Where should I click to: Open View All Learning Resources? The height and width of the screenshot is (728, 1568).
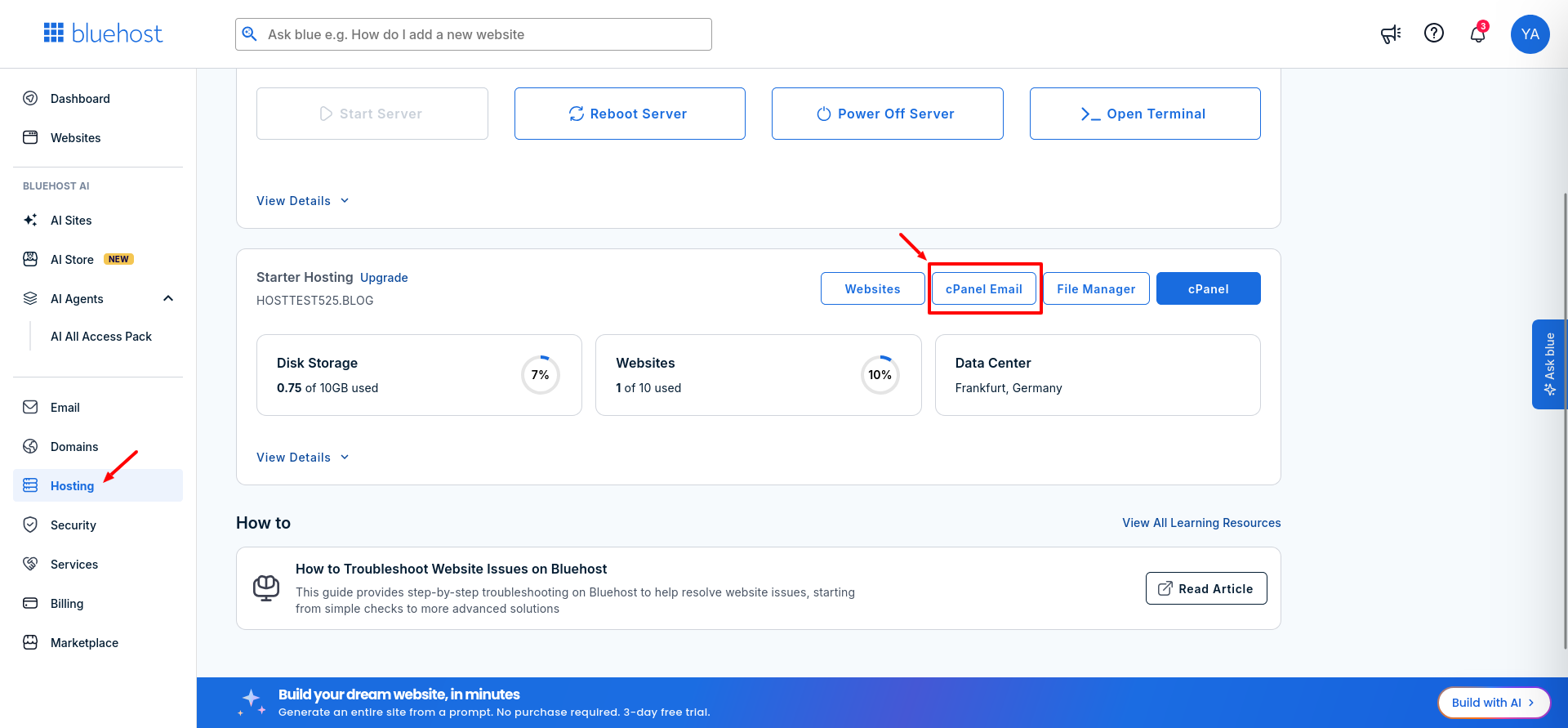pyautogui.click(x=1201, y=523)
